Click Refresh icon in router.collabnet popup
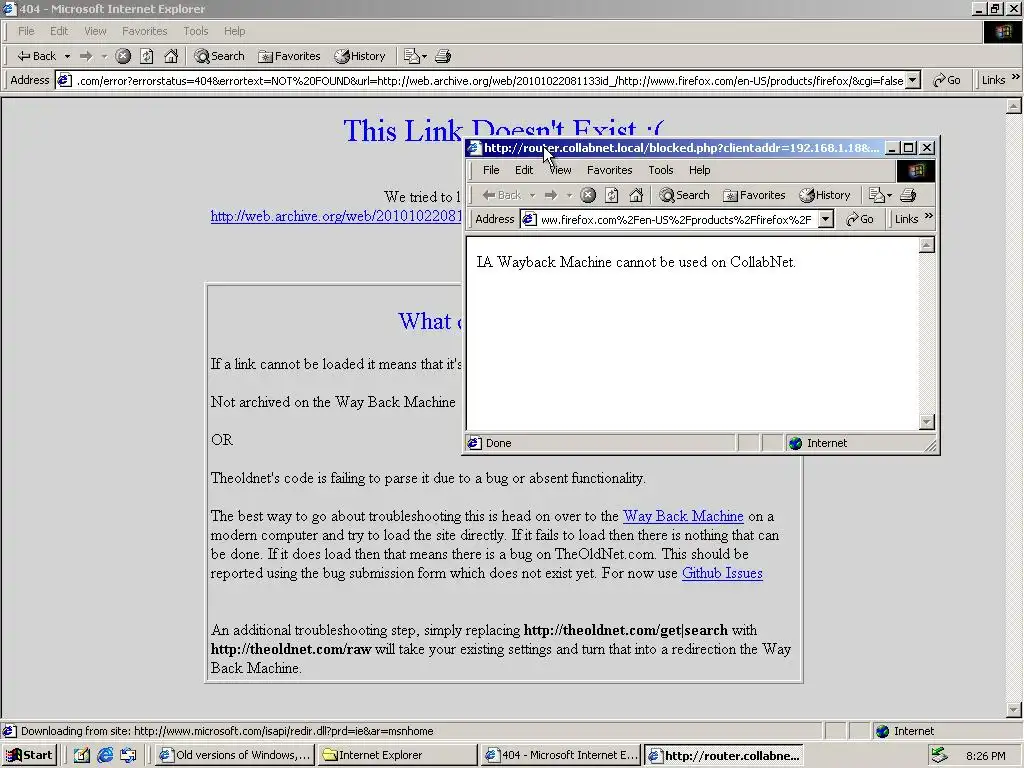1024x768 pixels. (x=612, y=195)
